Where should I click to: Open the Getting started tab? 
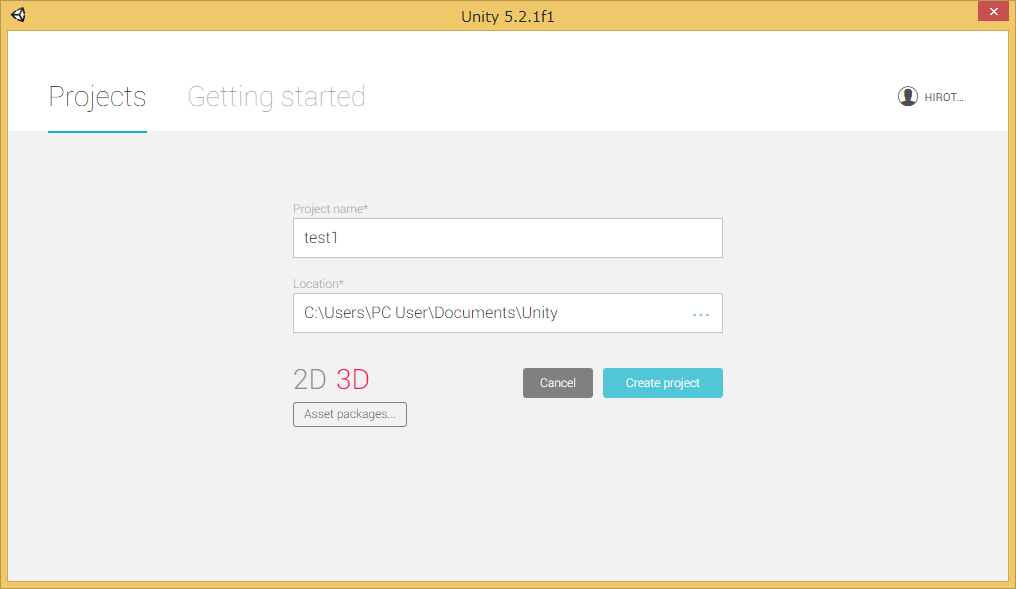[x=277, y=97]
